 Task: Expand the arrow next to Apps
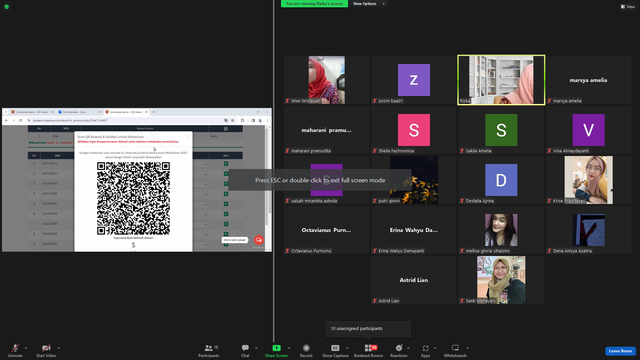click(x=435, y=348)
